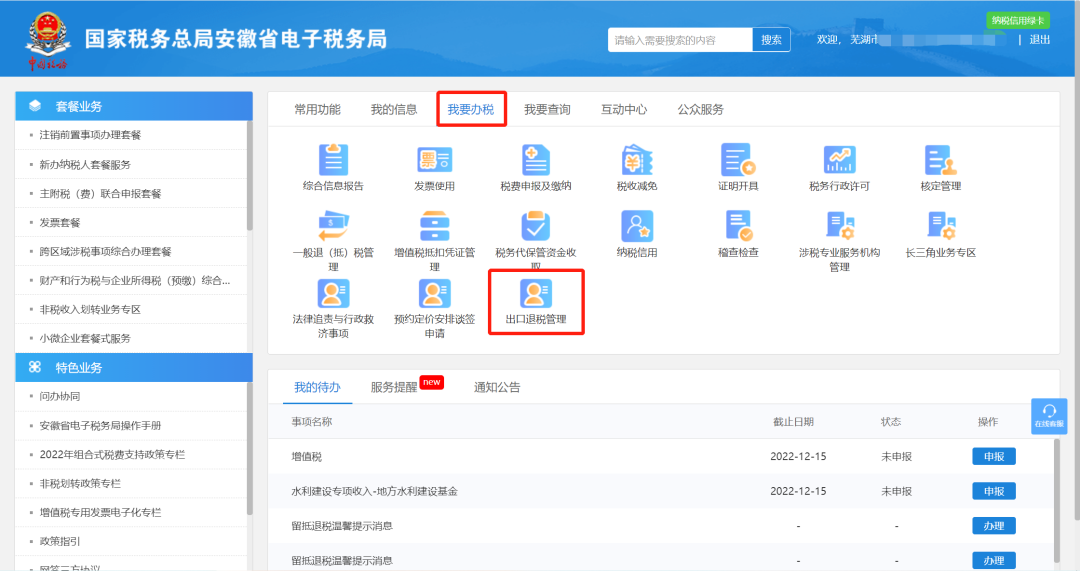
Task: Open 注销前置事项办理套餐
Action: (x=90, y=135)
